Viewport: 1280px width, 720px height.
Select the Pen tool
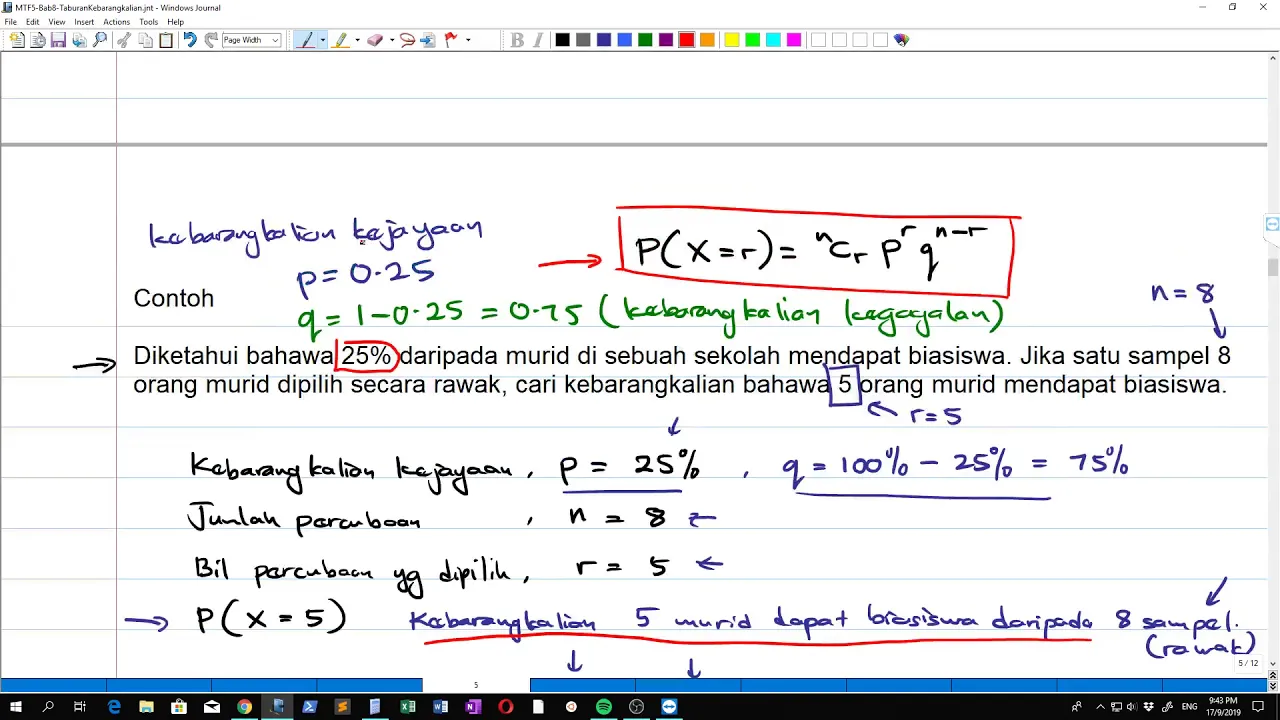tap(306, 40)
